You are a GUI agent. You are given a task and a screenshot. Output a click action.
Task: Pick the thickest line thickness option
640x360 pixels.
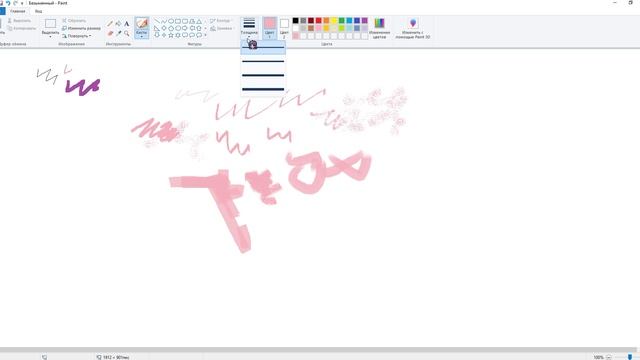tap(263, 89)
